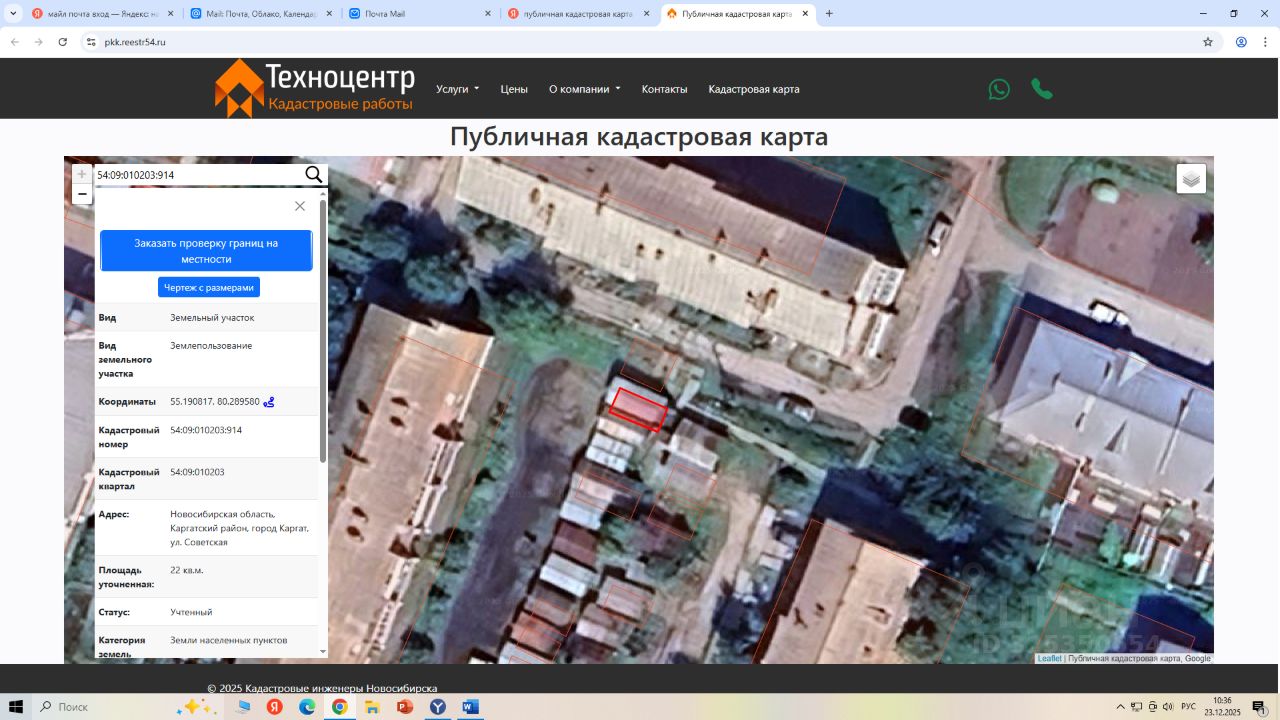Open the browser profile menu
1280x720 pixels.
(1241, 42)
